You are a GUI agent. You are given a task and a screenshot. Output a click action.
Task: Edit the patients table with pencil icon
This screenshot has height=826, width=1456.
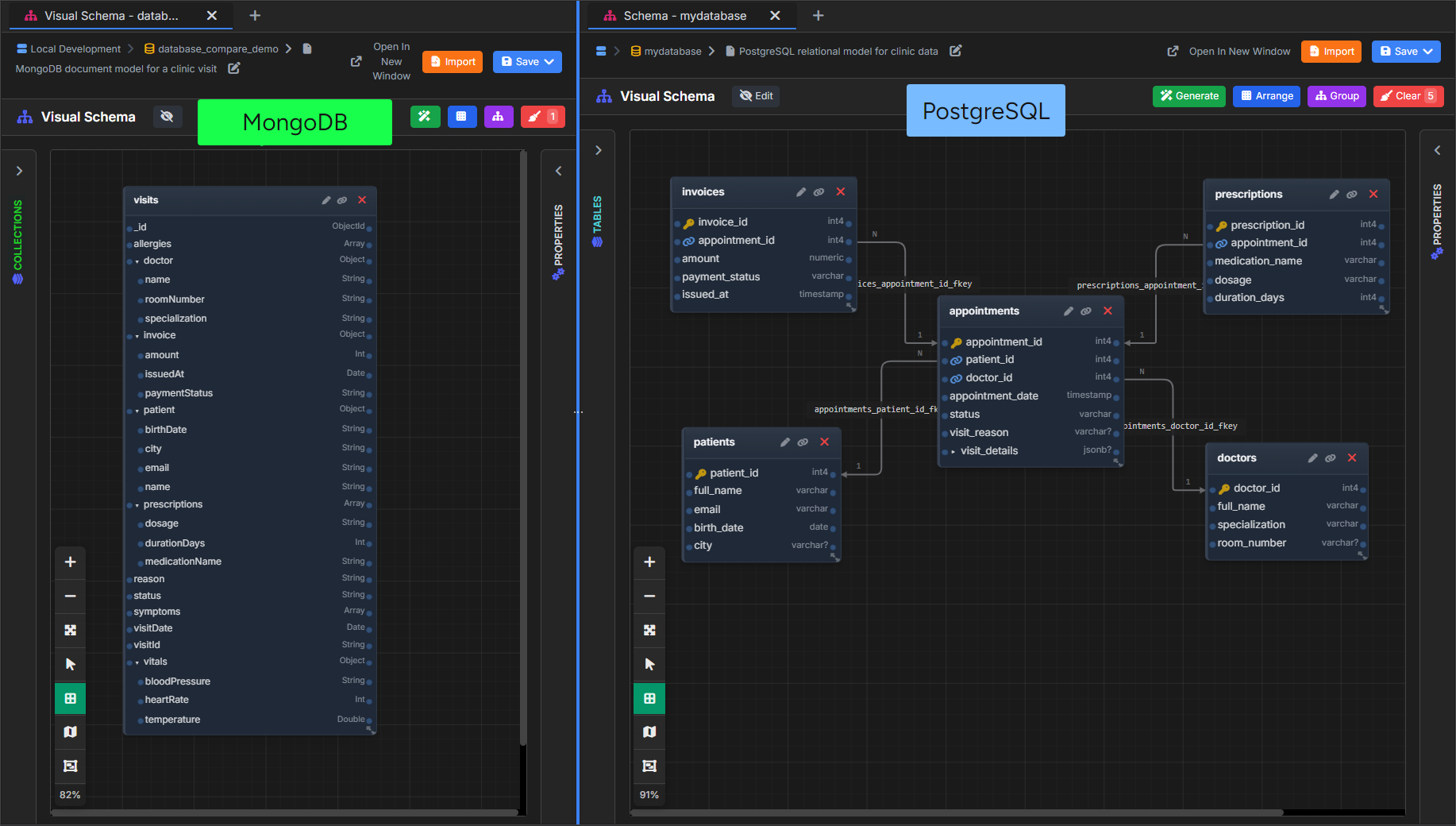[x=785, y=442]
